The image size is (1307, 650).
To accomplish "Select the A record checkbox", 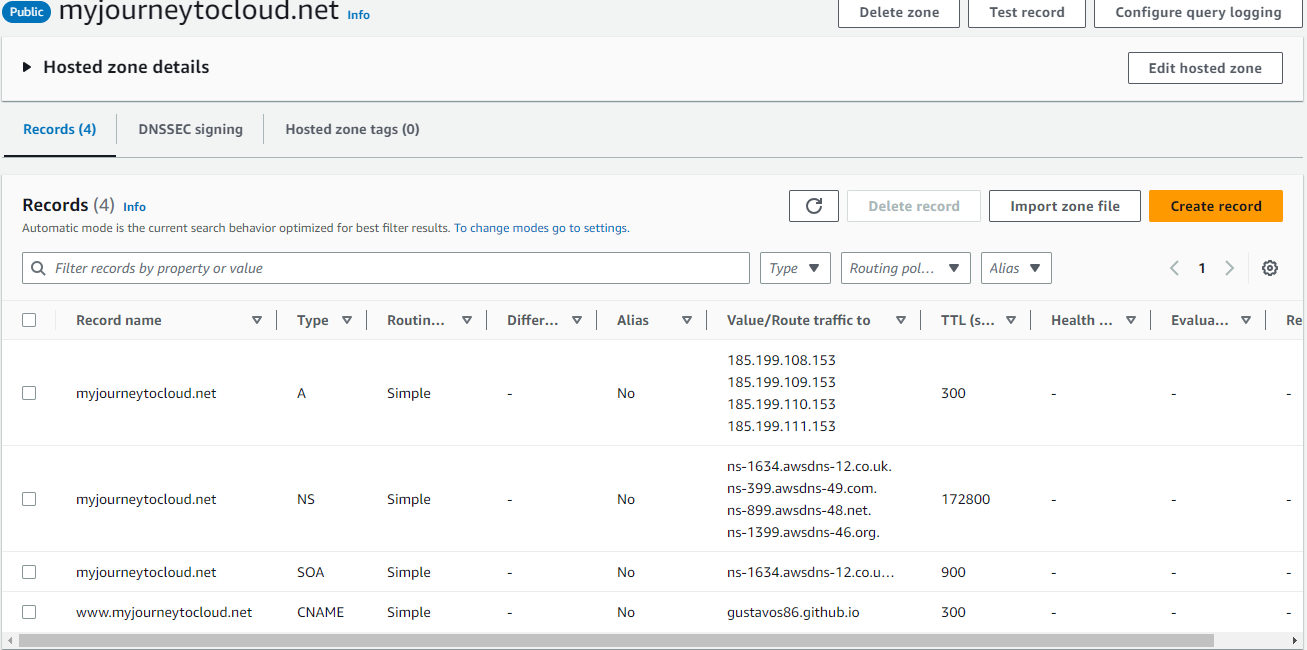I will click(29, 393).
